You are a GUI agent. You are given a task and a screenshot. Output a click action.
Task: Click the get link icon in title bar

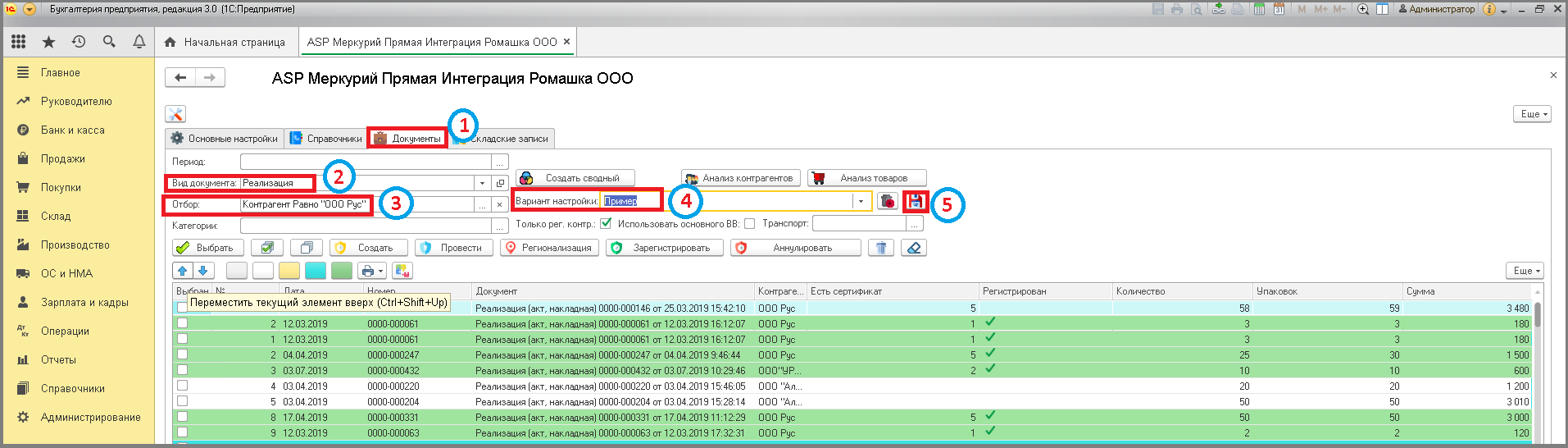click(x=1219, y=9)
